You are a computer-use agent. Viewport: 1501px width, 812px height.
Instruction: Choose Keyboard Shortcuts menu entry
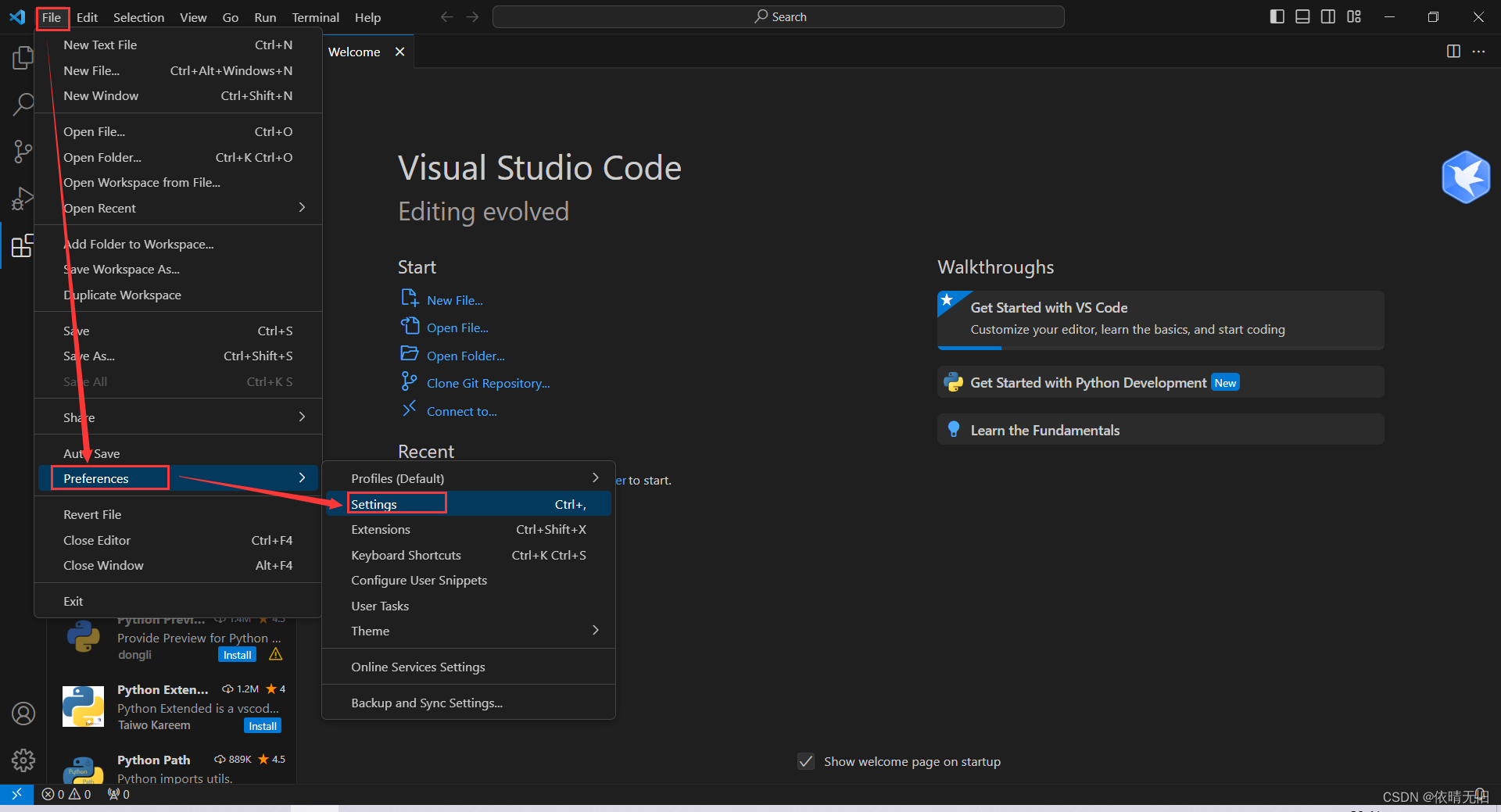coord(468,555)
